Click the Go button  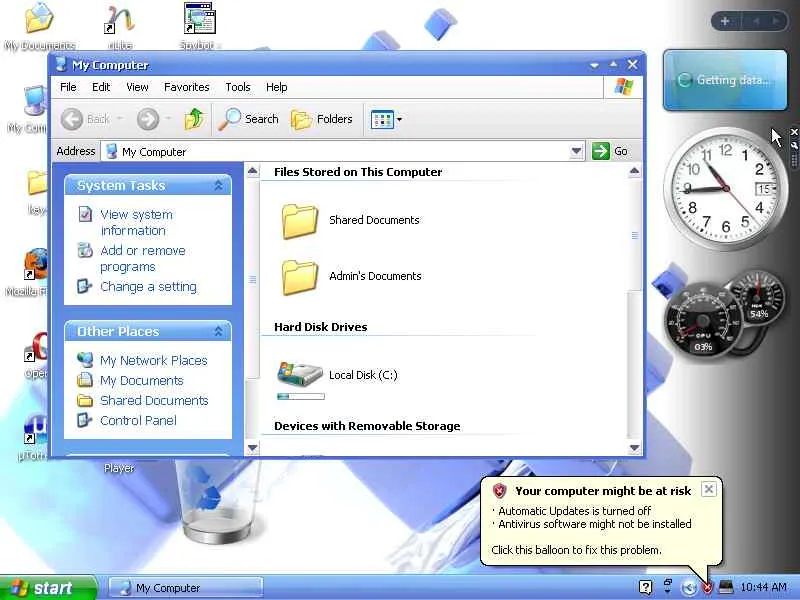pyautogui.click(x=610, y=151)
